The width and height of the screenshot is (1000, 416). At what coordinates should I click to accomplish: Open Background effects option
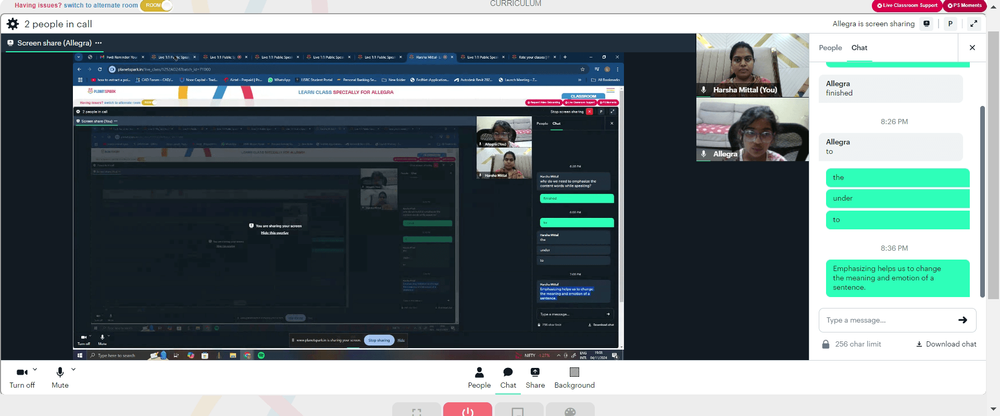[x=574, y=378]
